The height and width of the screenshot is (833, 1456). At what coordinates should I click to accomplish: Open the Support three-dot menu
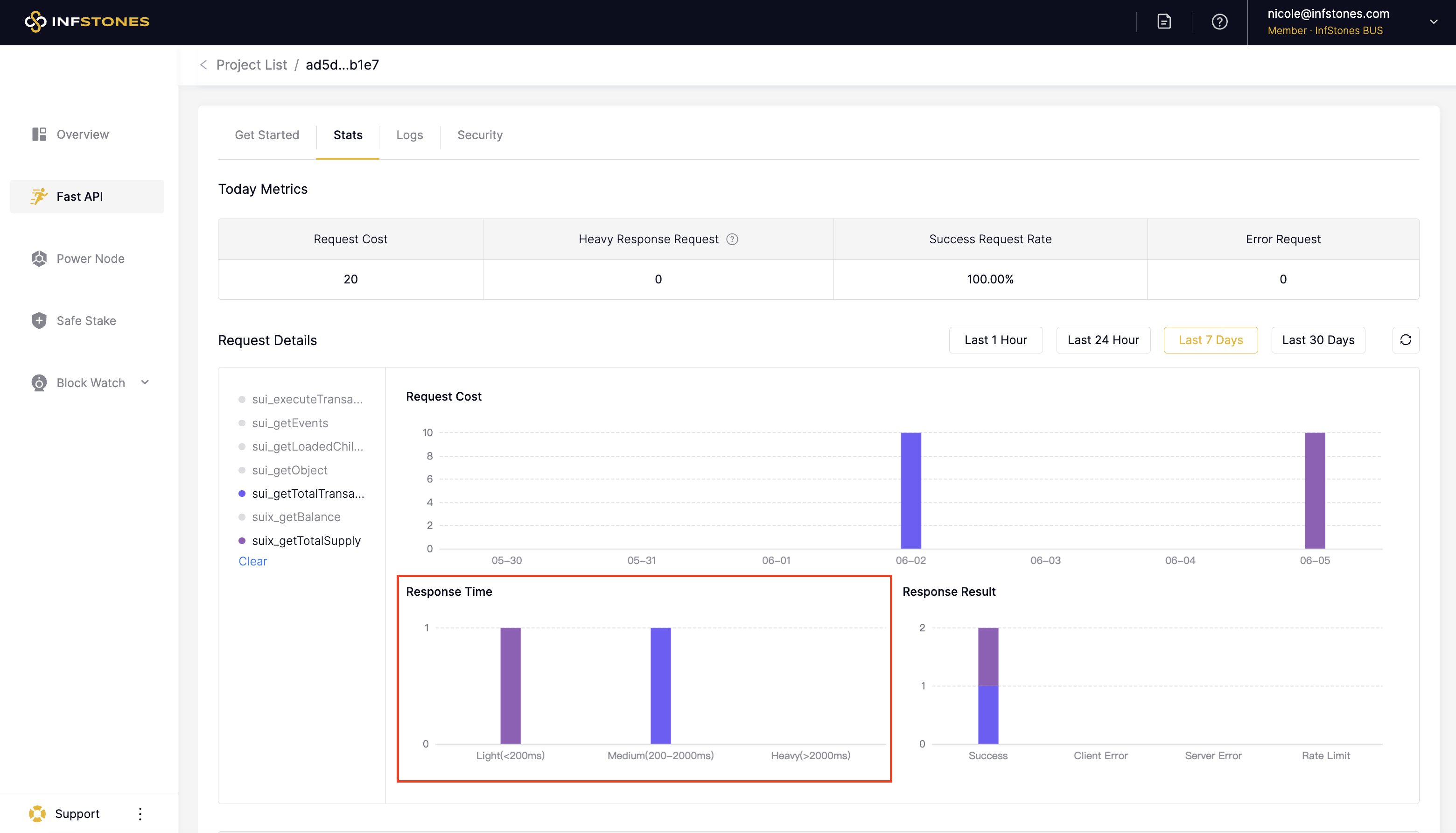click(140, 813)
